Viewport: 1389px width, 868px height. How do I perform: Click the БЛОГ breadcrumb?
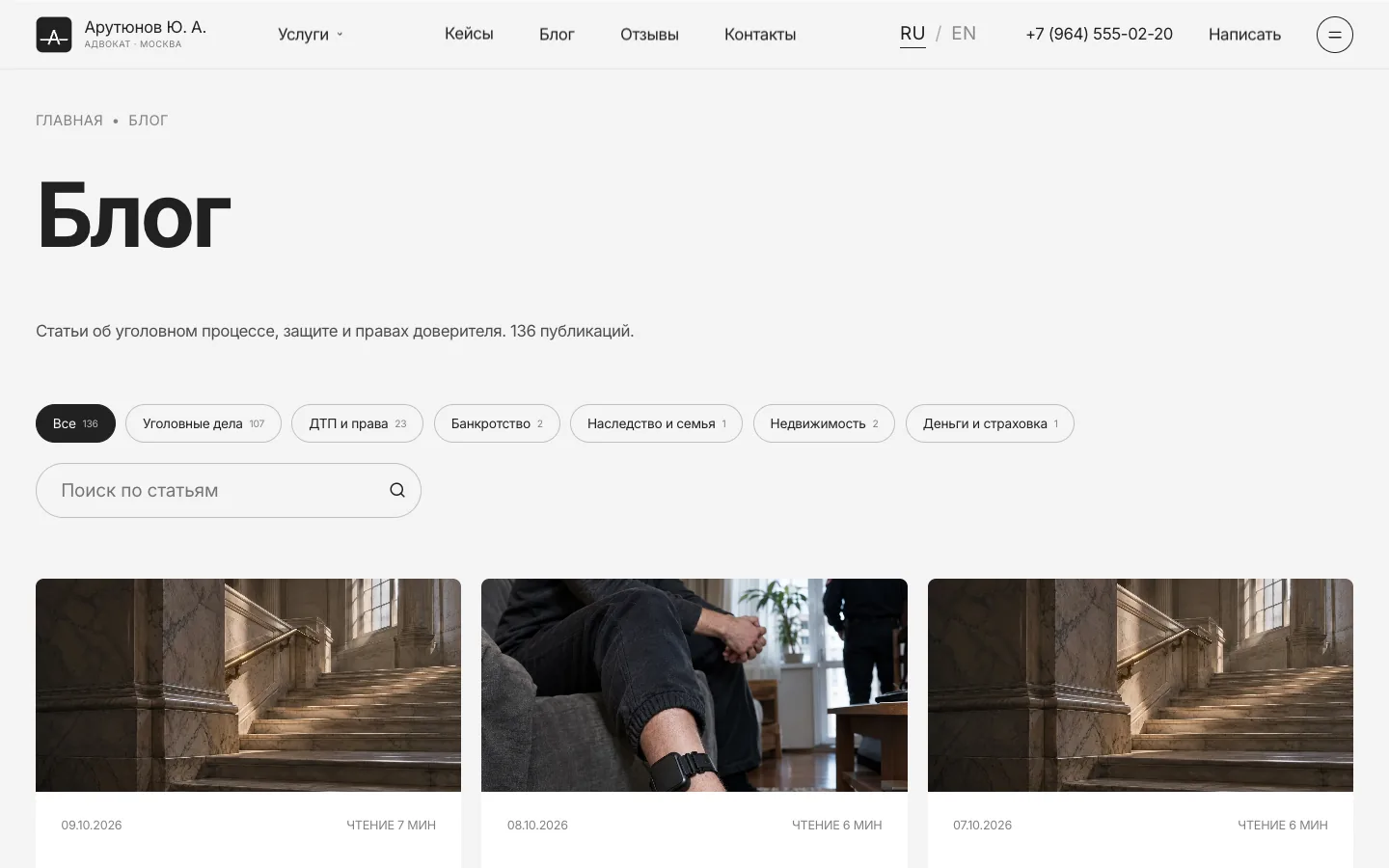(x=148, y=121)
